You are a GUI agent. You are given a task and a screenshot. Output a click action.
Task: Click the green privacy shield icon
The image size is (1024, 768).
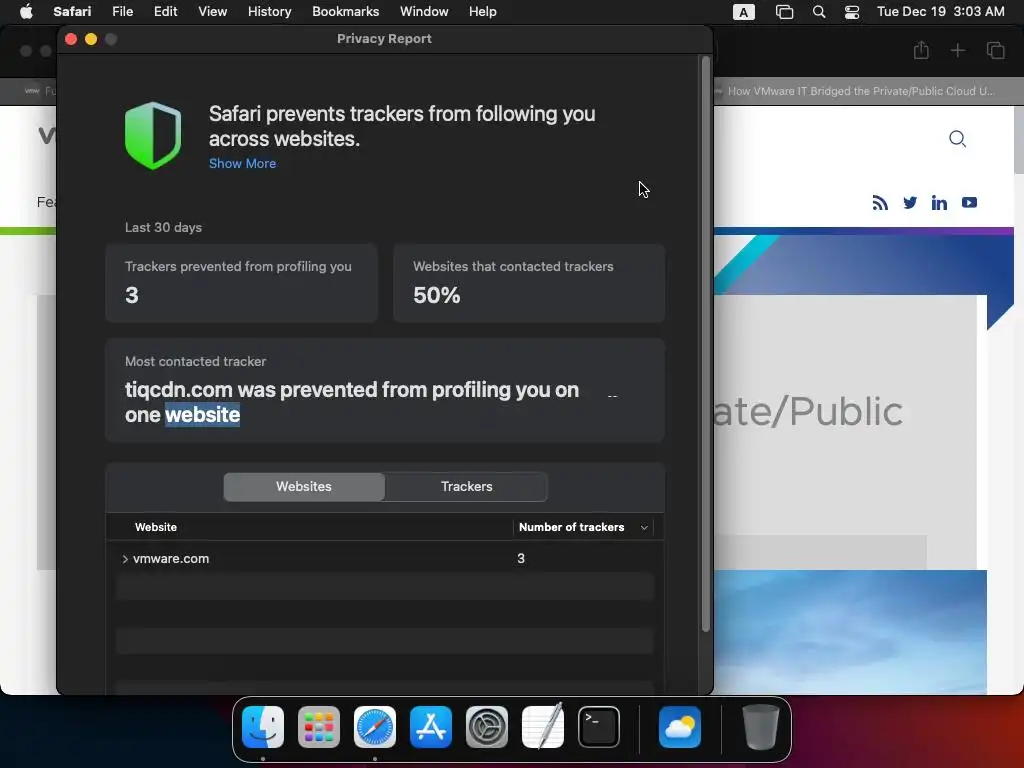click(153, 136)
